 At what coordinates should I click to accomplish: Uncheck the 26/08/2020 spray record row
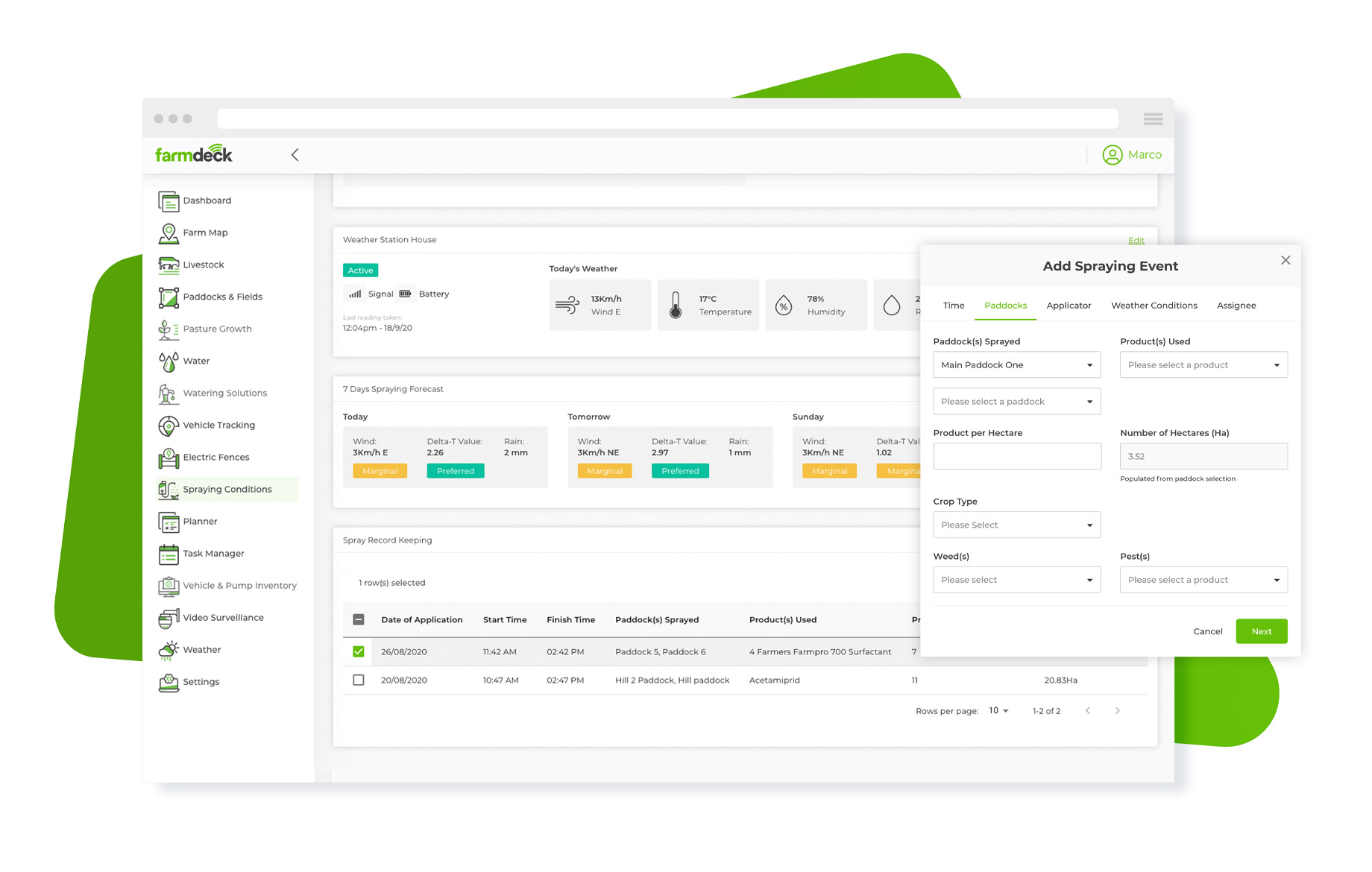(359, 652)
